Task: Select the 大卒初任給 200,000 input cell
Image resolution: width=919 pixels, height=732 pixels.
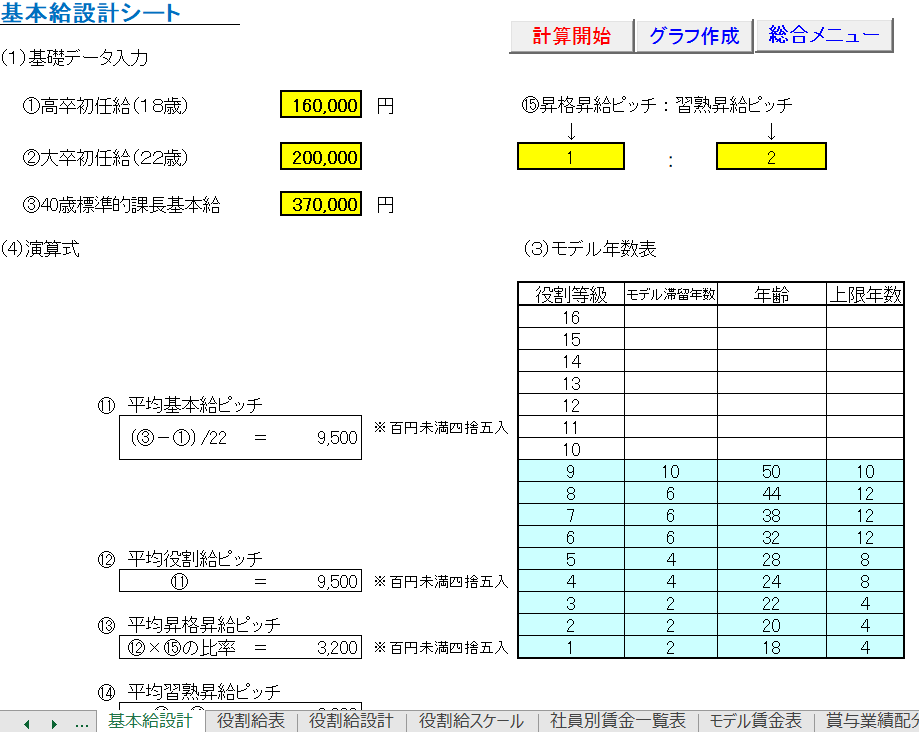Action: (321, 156)
